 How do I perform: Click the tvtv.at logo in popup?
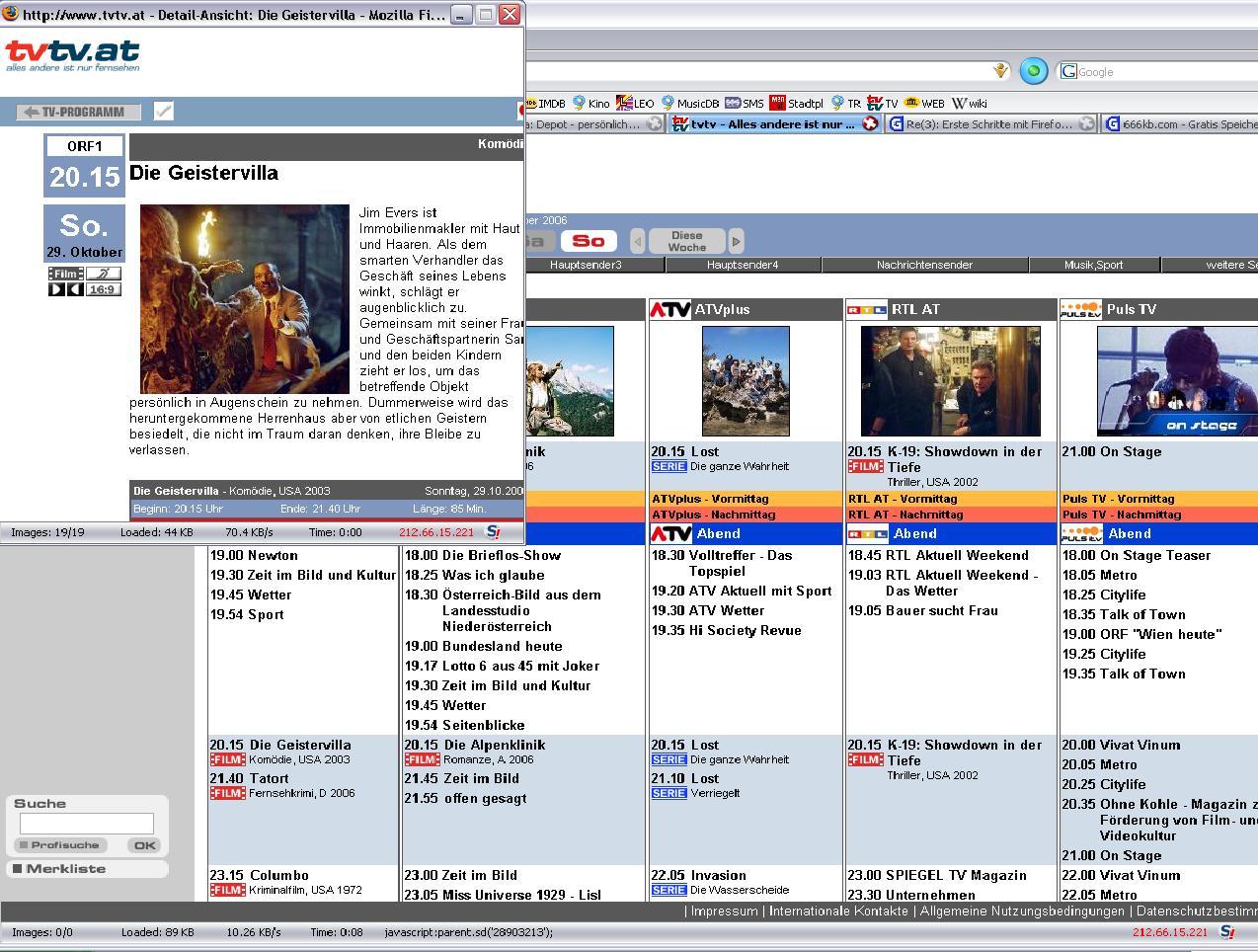click(x=72, y=54)
